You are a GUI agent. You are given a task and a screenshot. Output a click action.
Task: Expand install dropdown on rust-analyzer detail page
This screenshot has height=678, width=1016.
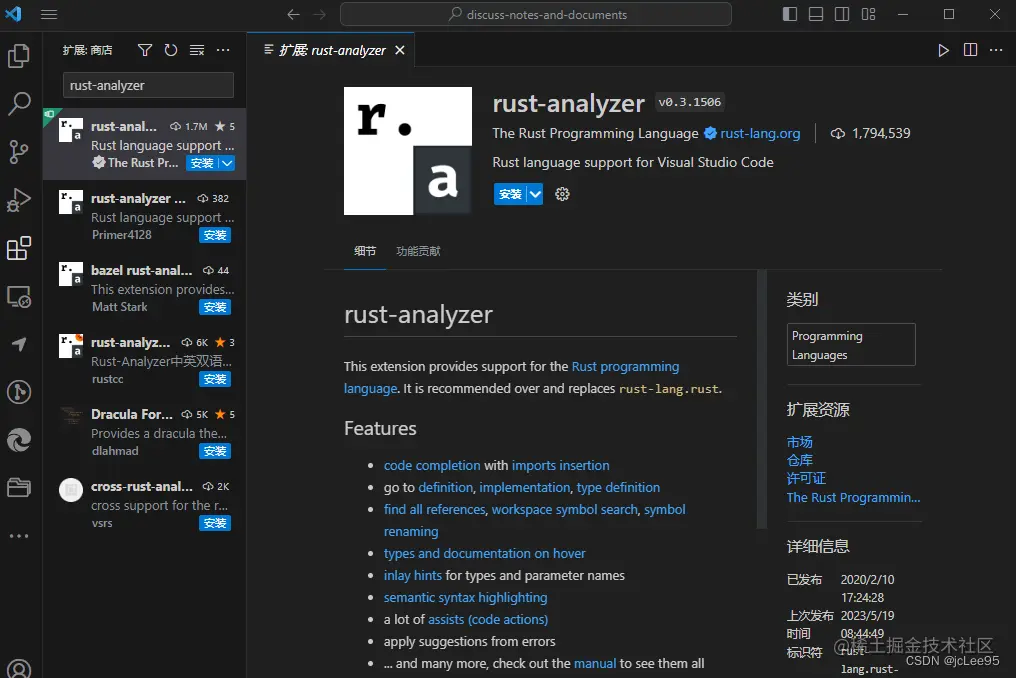(x=535, y=194)
